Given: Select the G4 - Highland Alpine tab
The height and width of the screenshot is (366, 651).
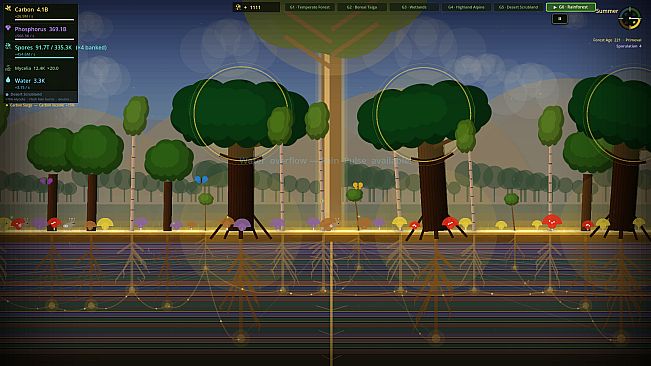Looking at the screenshot, I should coord(466,7).
